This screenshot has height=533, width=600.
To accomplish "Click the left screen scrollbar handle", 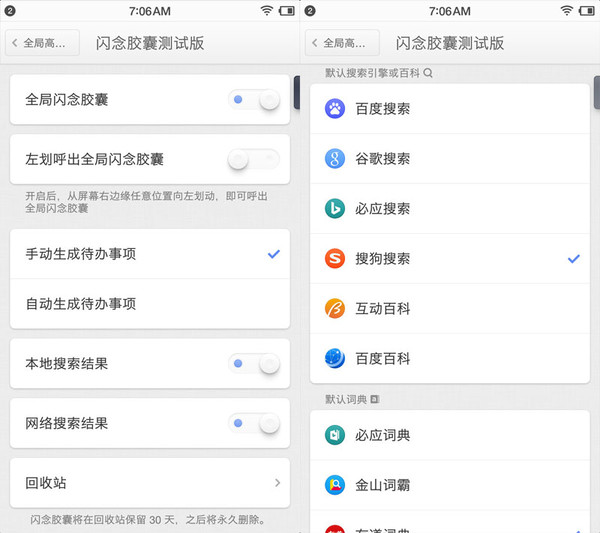I will tap(297, 92).
